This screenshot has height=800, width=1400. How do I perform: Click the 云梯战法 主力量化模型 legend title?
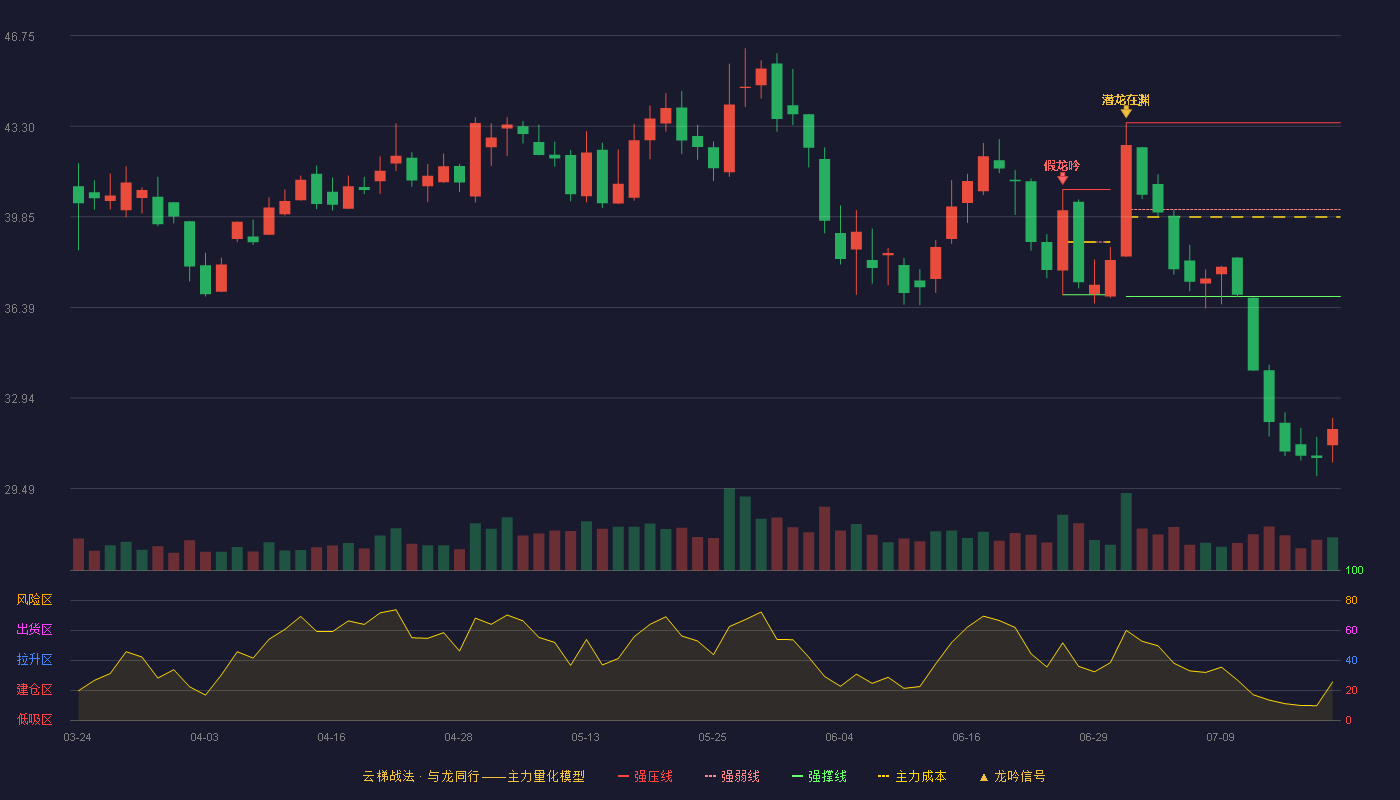pyautogui.click(x=473, y=776)
